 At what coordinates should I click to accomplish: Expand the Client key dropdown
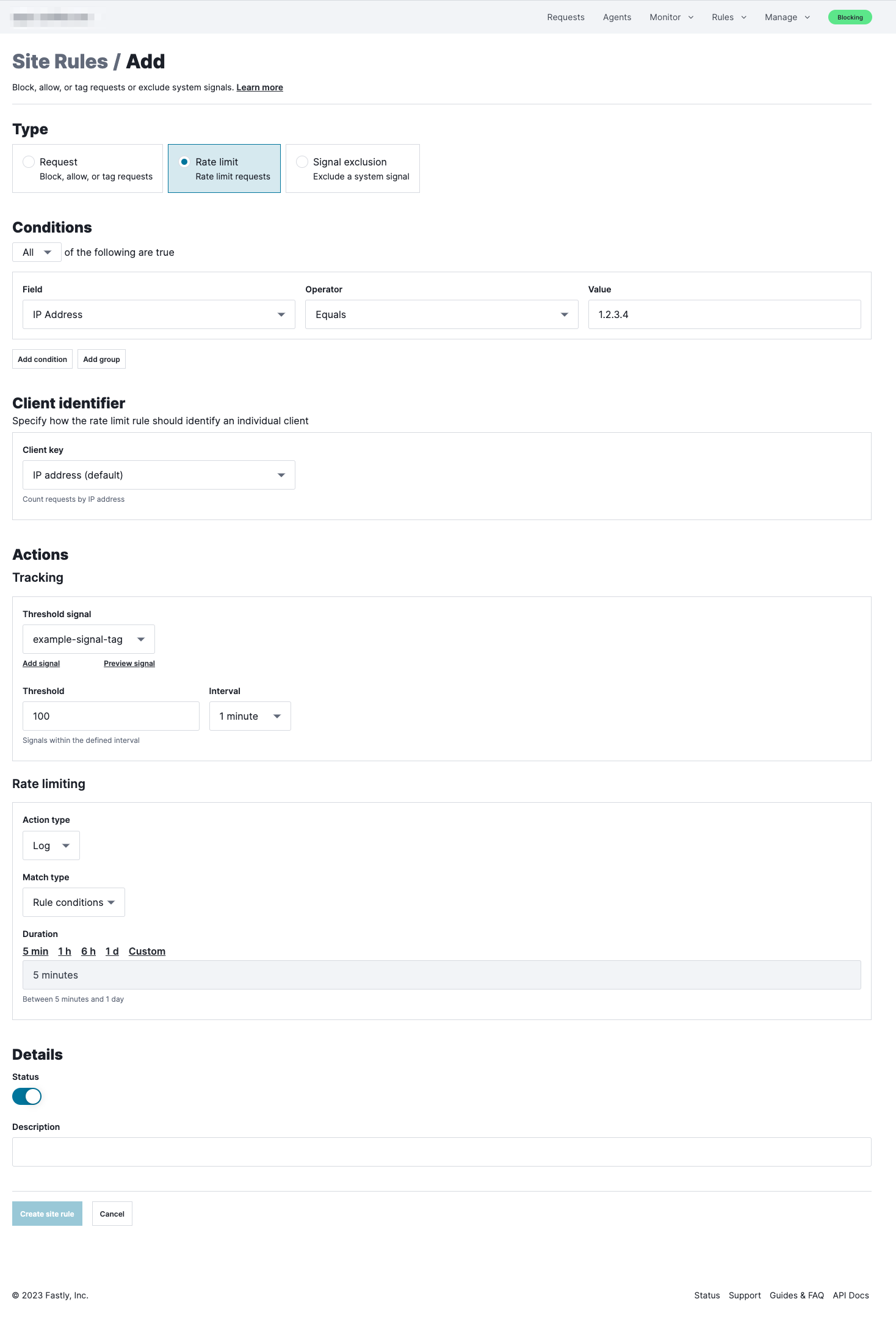[x=159, y=475]
